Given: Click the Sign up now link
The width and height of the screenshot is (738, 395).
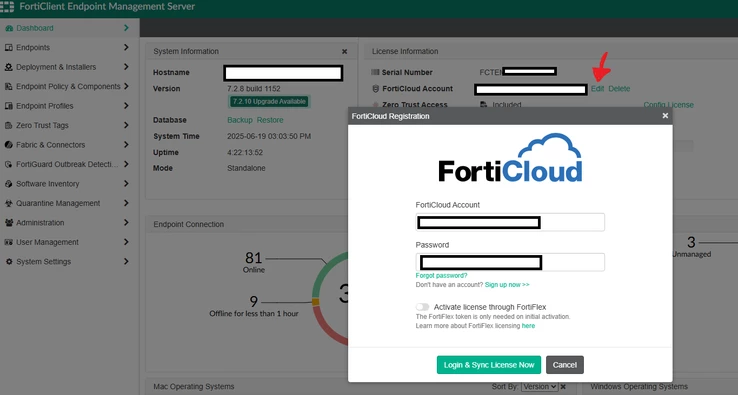Looking at the screenshot, I should [x=507, y=285].
